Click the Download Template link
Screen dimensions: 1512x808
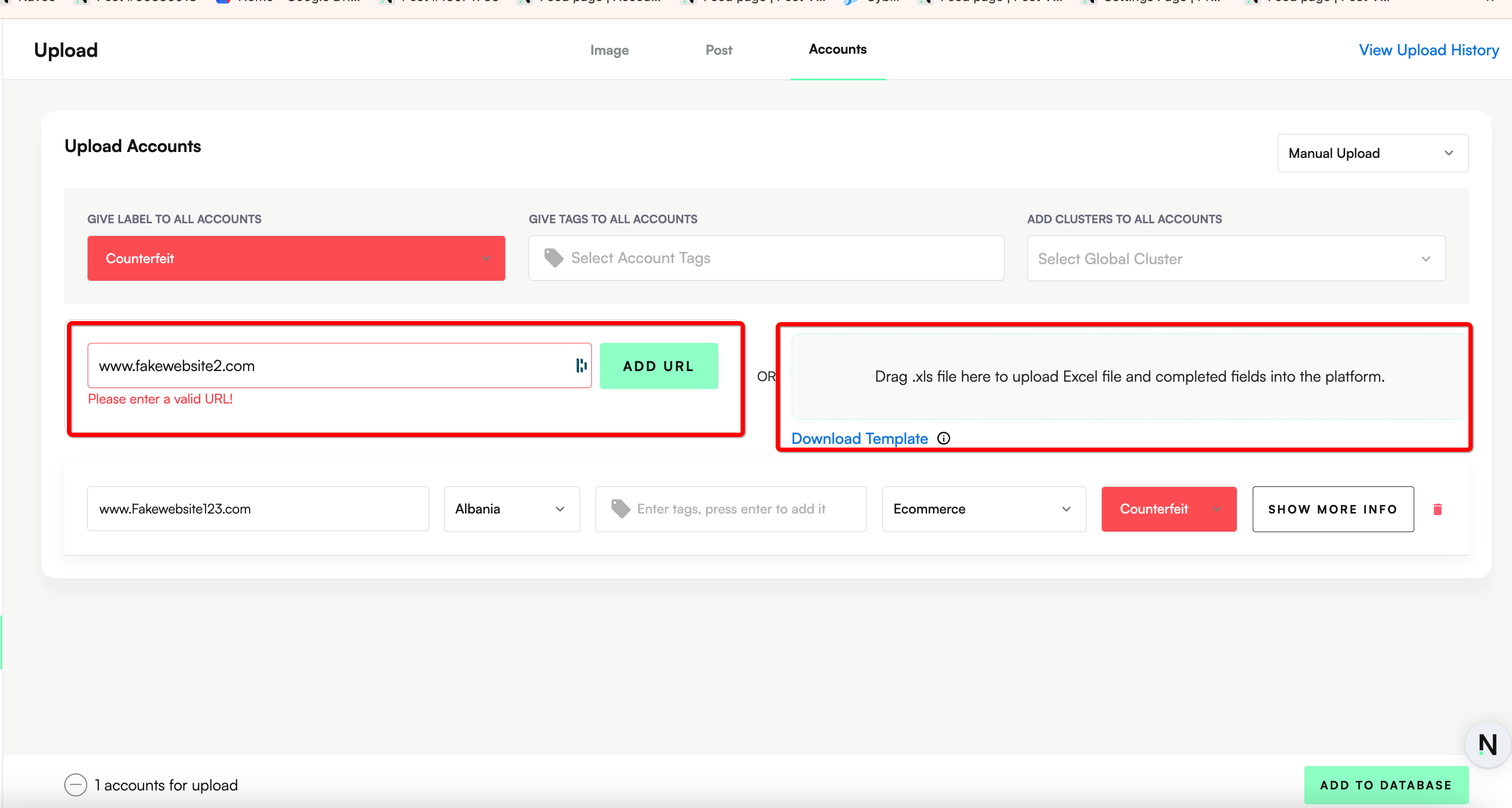[x=859, y=439]
